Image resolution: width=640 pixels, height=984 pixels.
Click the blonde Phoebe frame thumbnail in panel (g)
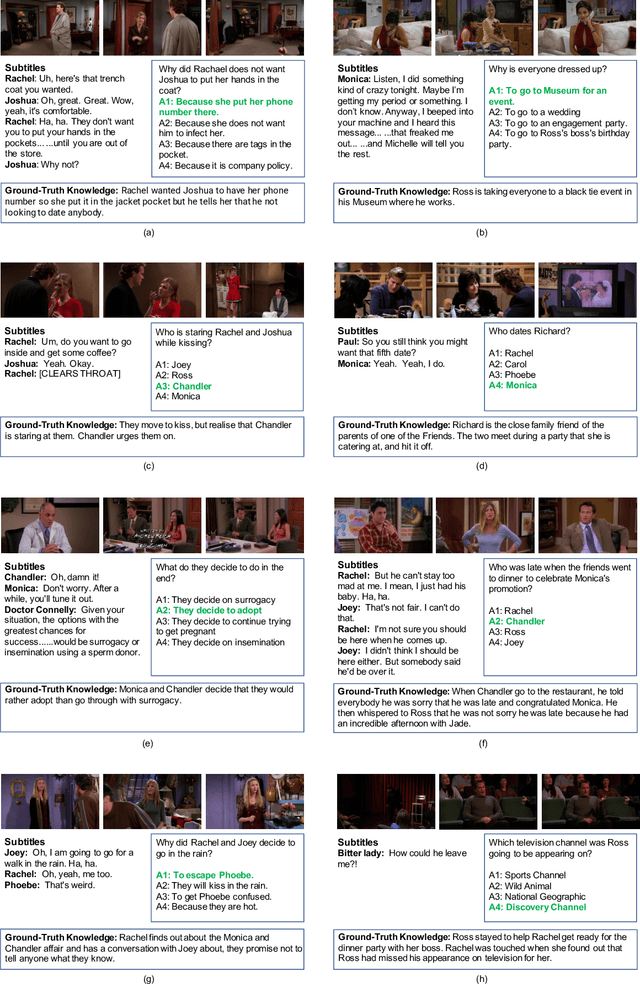pos(254,801)
